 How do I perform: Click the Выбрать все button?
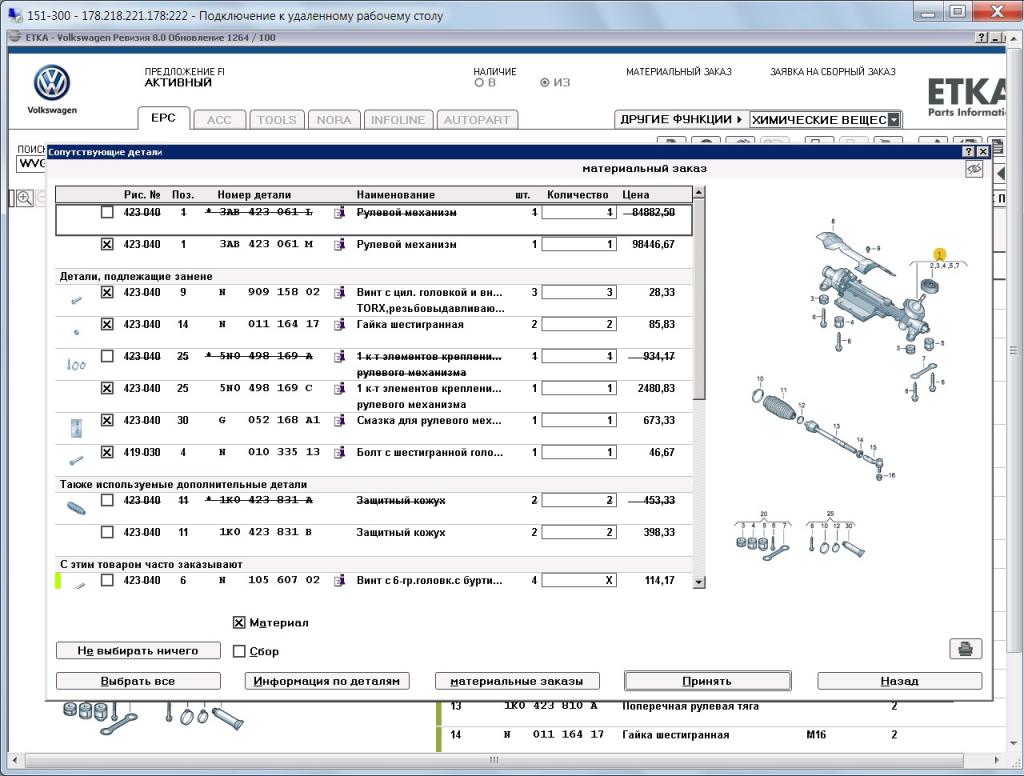138,681
